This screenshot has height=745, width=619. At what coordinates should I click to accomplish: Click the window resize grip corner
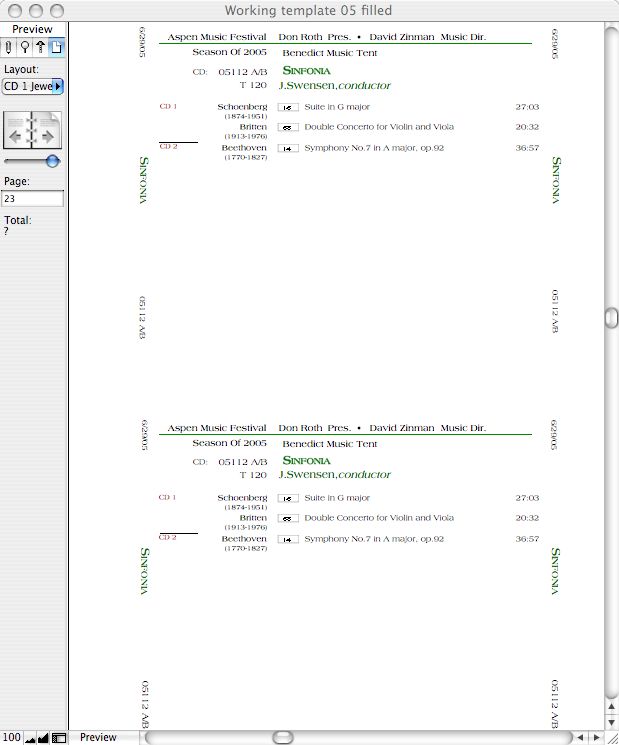coord(611,738)
